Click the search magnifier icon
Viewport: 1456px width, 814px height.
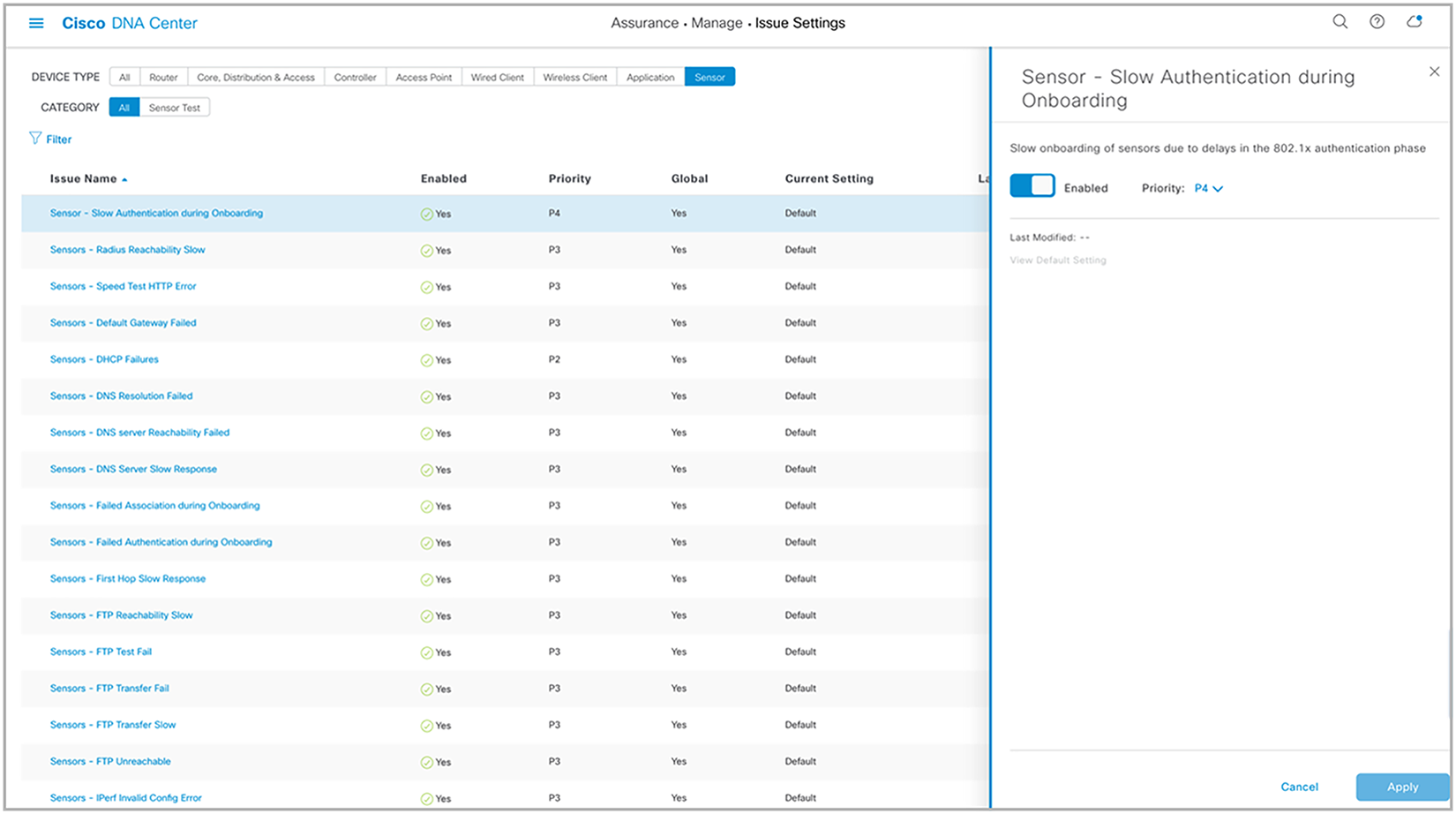[x=1340, y=22]
